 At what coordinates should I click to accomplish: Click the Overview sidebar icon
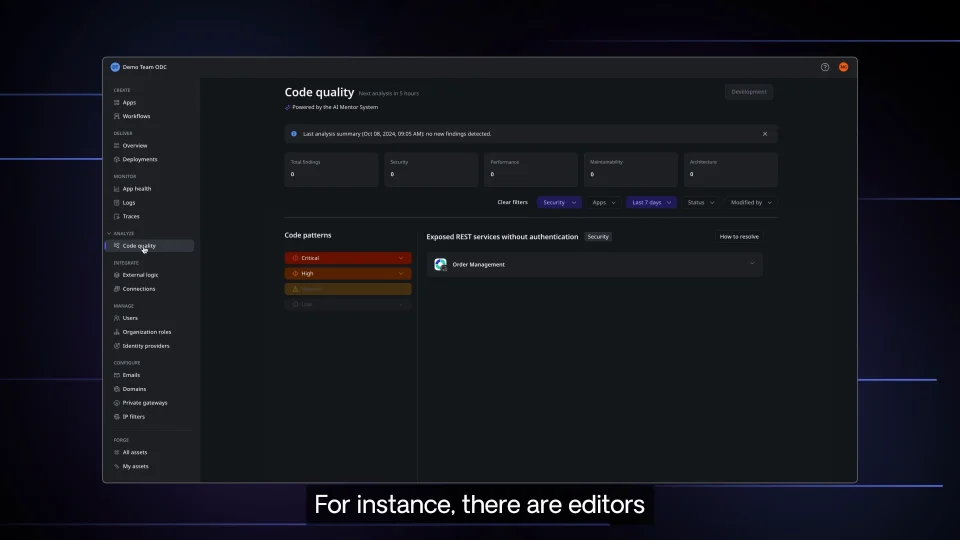point(116,146)
